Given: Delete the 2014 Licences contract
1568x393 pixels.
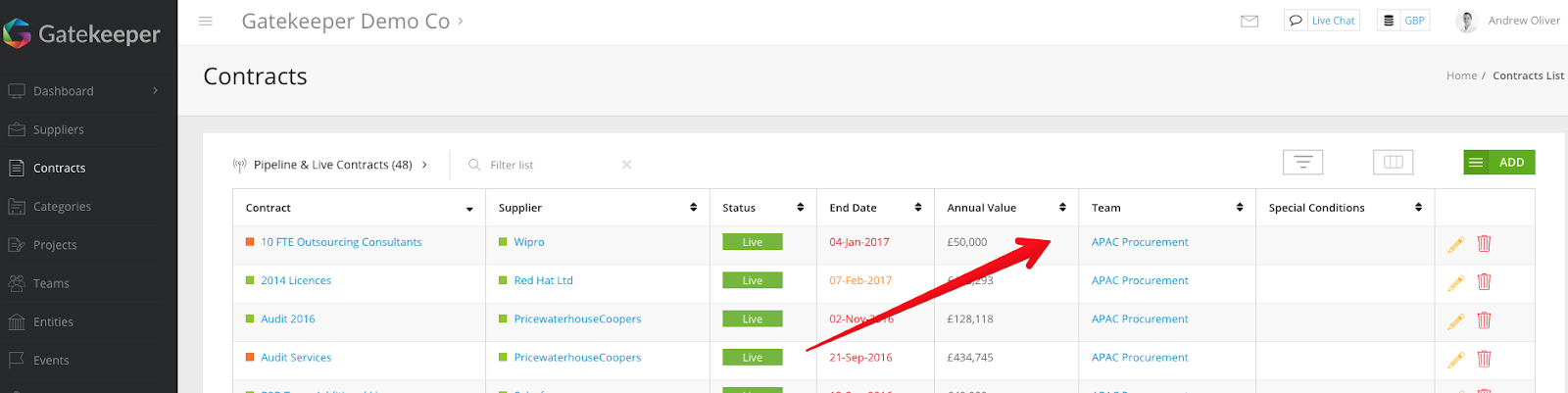Looking at the screenshot, I should click(1484, 282).
